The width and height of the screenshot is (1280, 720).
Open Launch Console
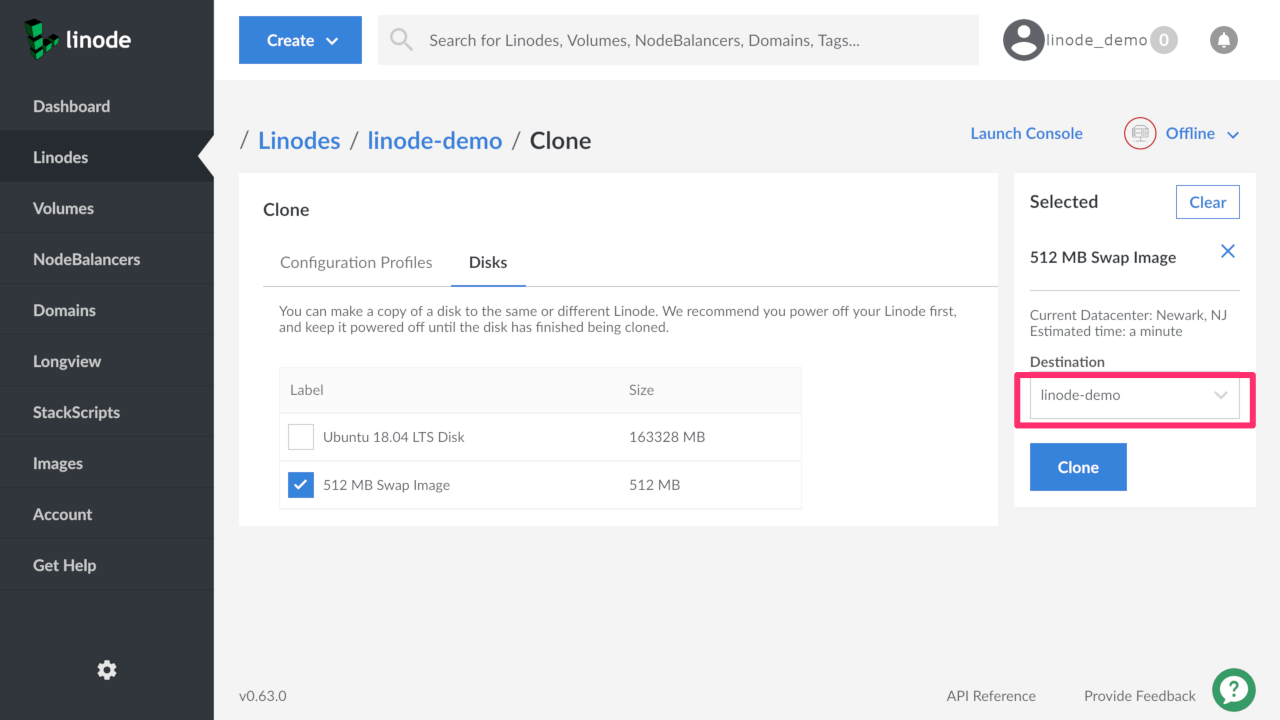coord(1026,132)
